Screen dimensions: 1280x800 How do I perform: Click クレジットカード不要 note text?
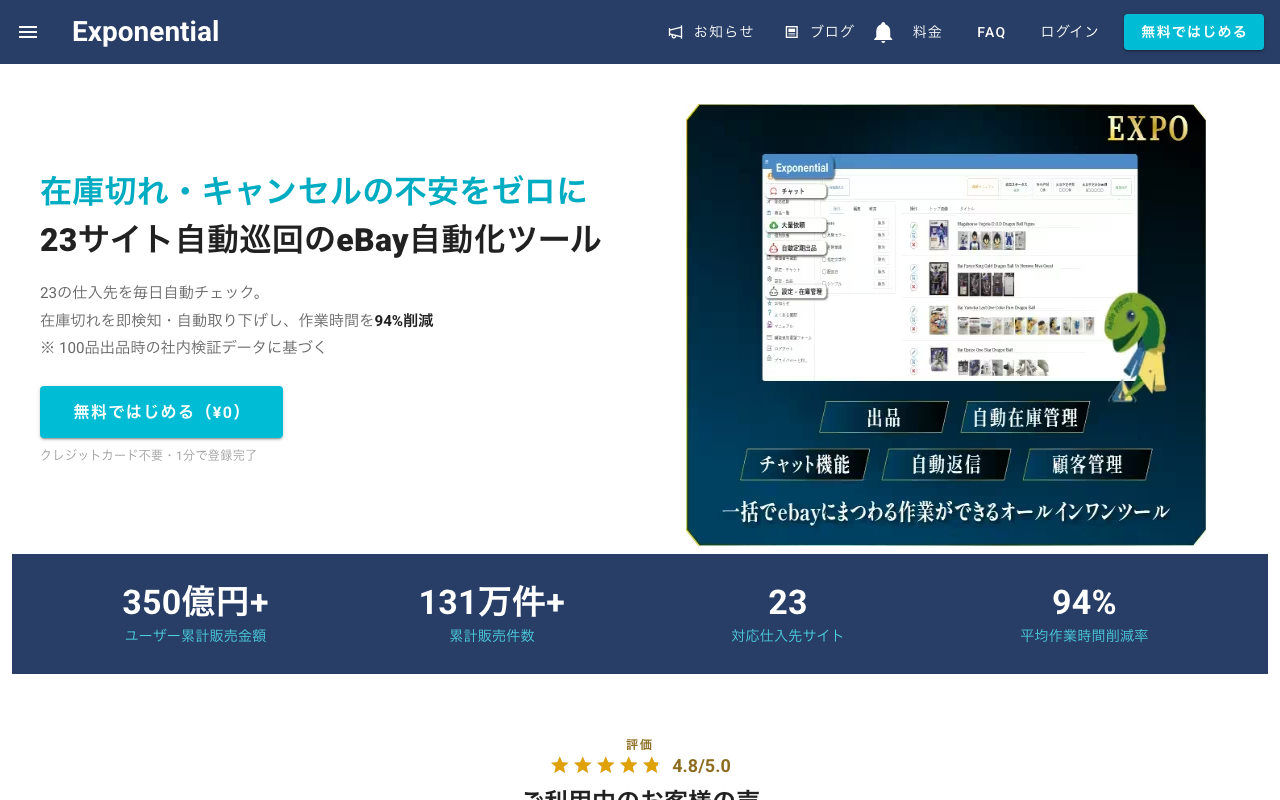coord(149,455)
